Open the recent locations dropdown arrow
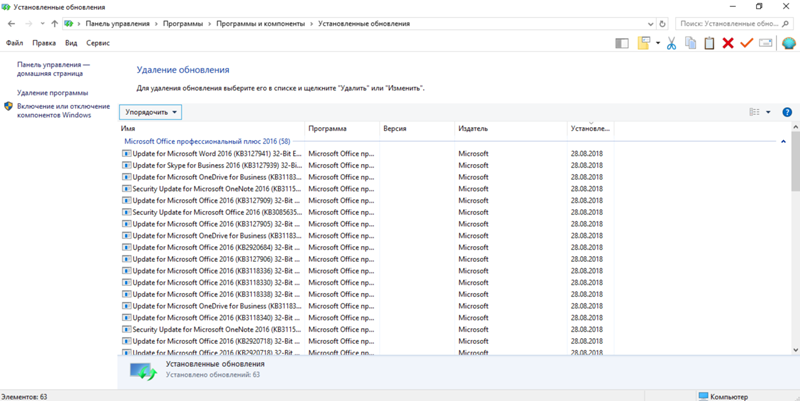Viewport: 800px width, 401px height. (42, 24)
